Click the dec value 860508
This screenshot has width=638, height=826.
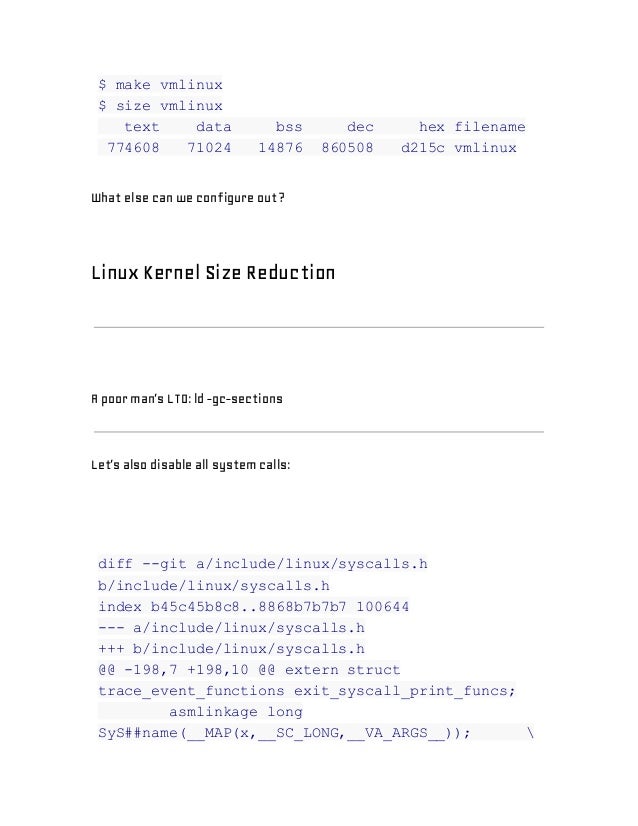coord(347,148)
